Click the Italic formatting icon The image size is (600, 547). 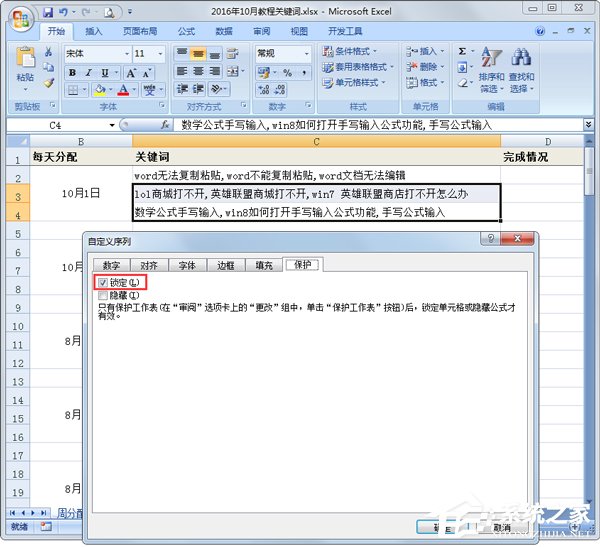pos(87,73)
